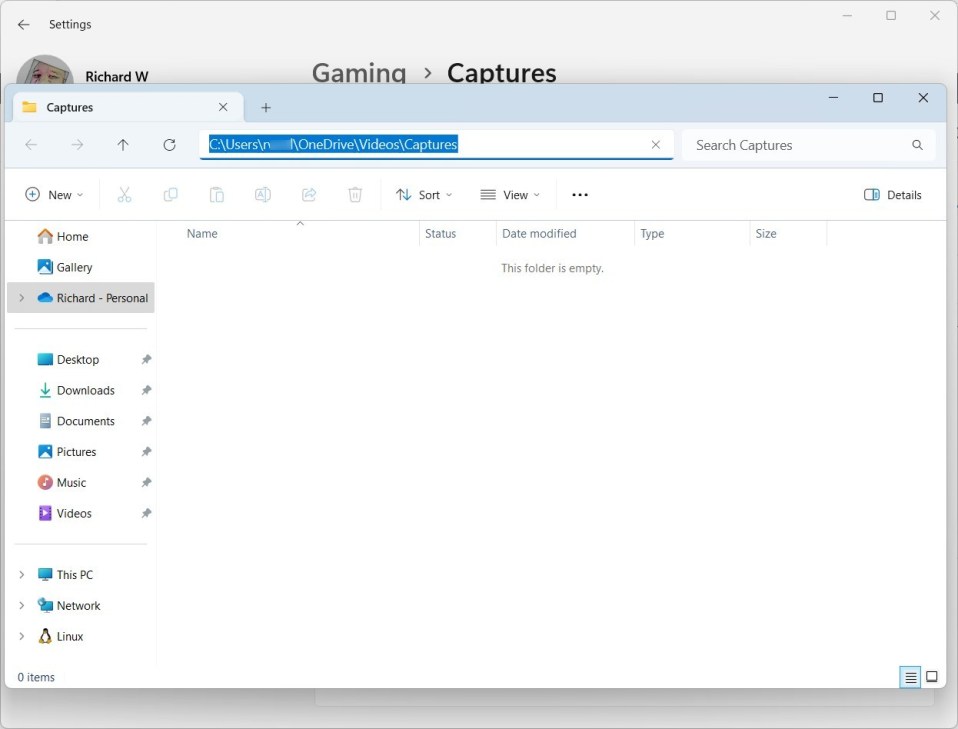Select the Captures tab

pyautogui.click(x=128, y=108)
